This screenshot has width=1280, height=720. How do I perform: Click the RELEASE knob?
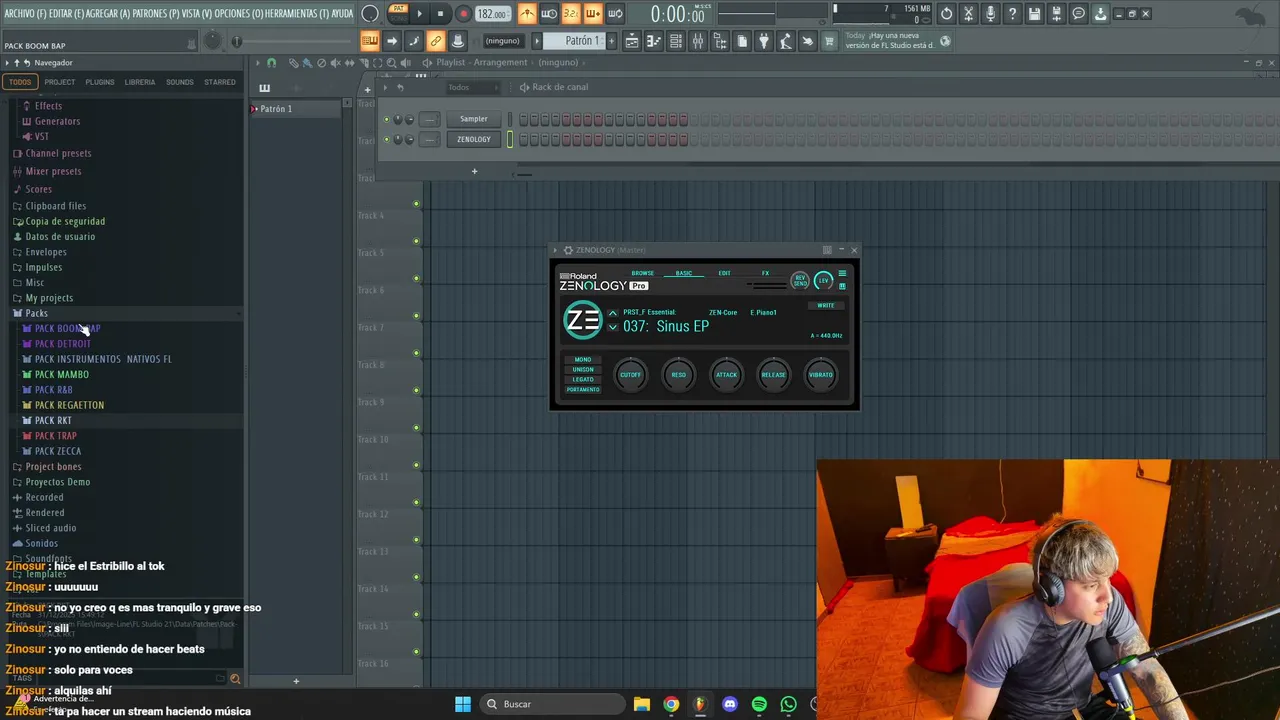pyautogui.click(x=774, y=375)
